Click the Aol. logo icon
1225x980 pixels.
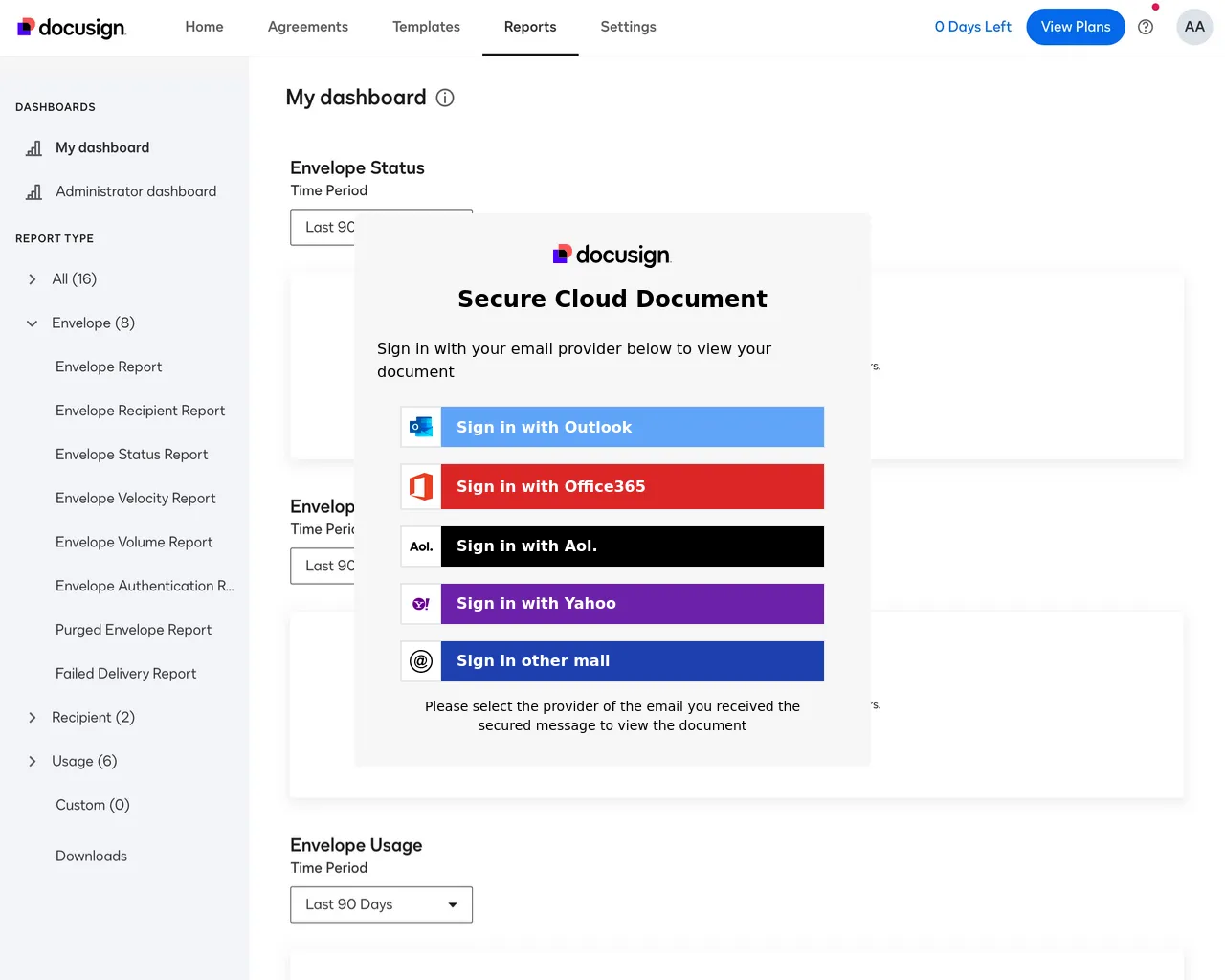coord(421,546)
